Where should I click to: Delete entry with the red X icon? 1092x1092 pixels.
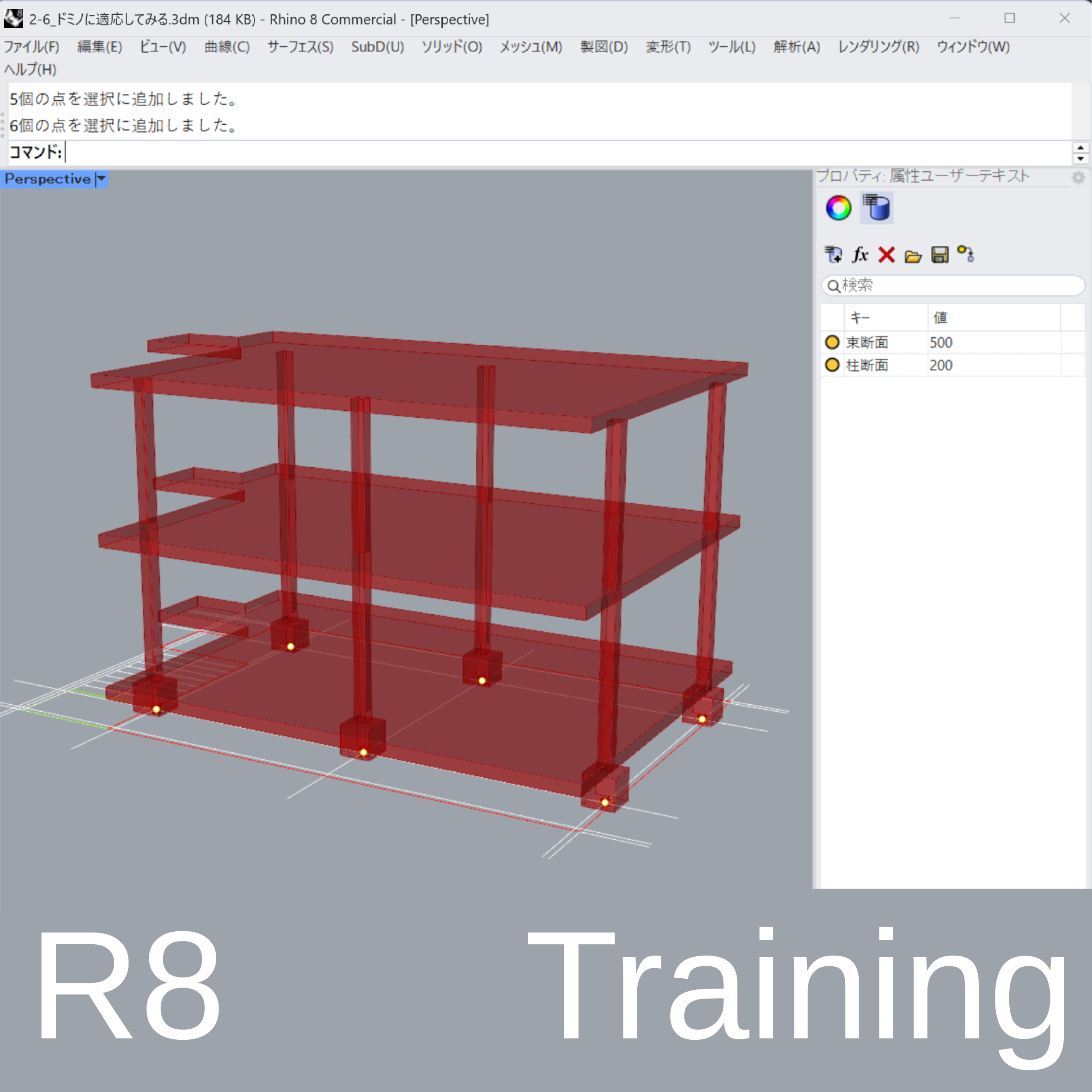pyautogui.click(x=886, y=255)
